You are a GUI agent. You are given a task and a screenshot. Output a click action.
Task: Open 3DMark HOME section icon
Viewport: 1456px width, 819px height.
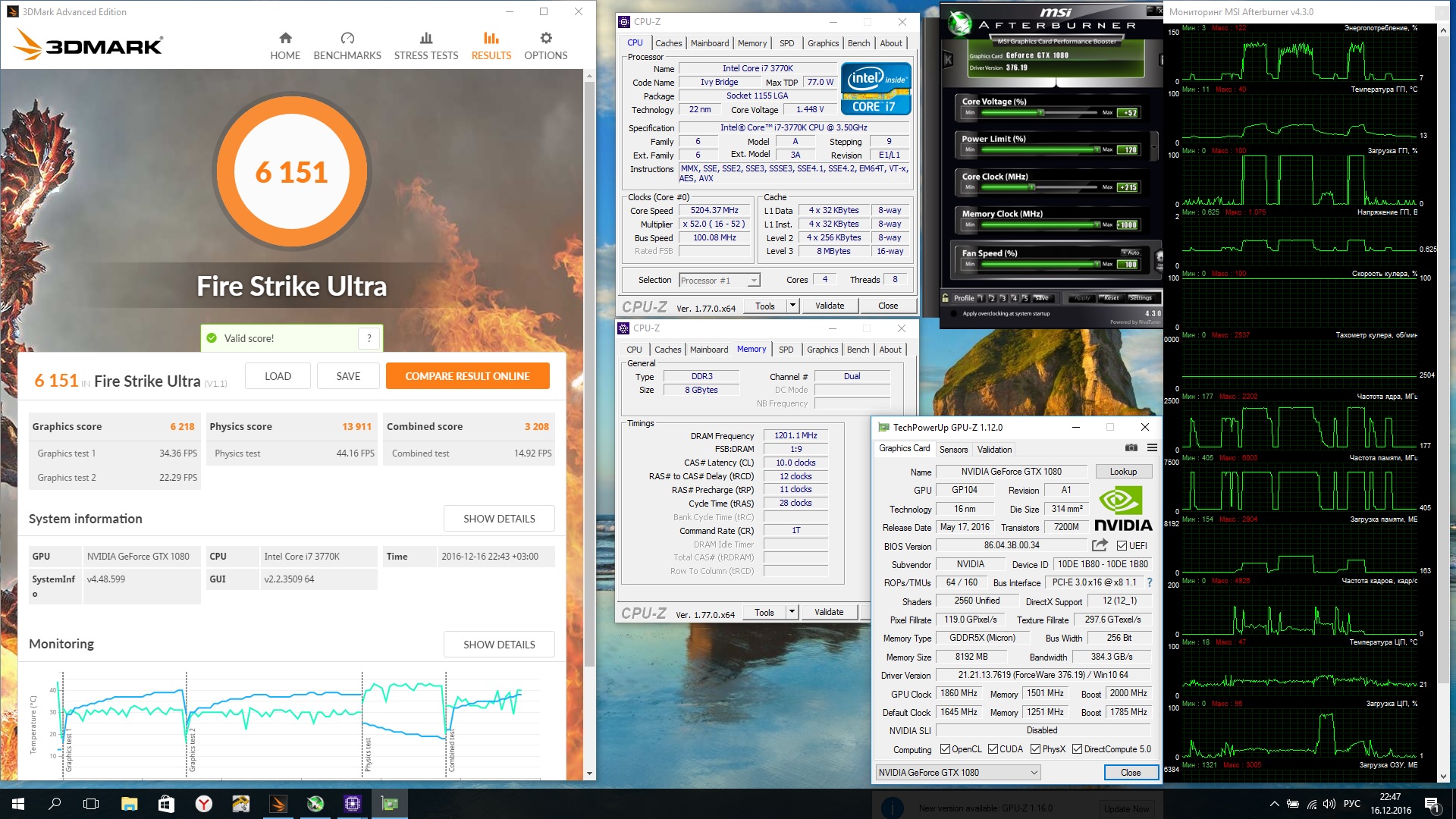click(285, 38)
